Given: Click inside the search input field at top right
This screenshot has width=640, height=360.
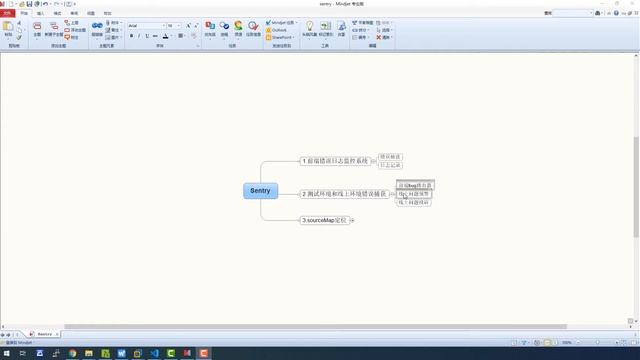Looking at the screenshot, I should (x=573, y=13).
